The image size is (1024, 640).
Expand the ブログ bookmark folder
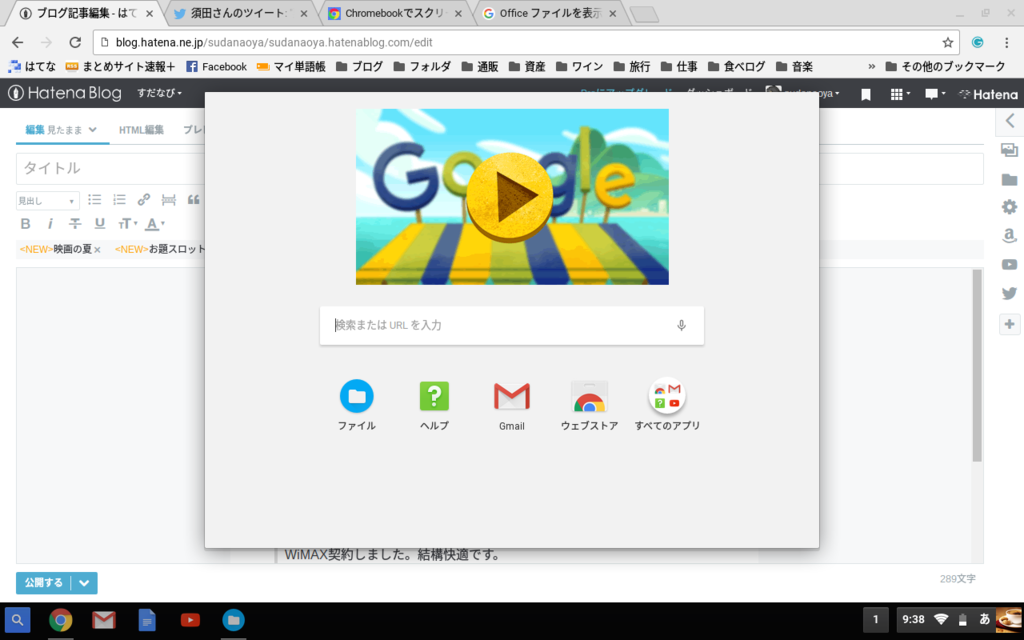point(360,67)
